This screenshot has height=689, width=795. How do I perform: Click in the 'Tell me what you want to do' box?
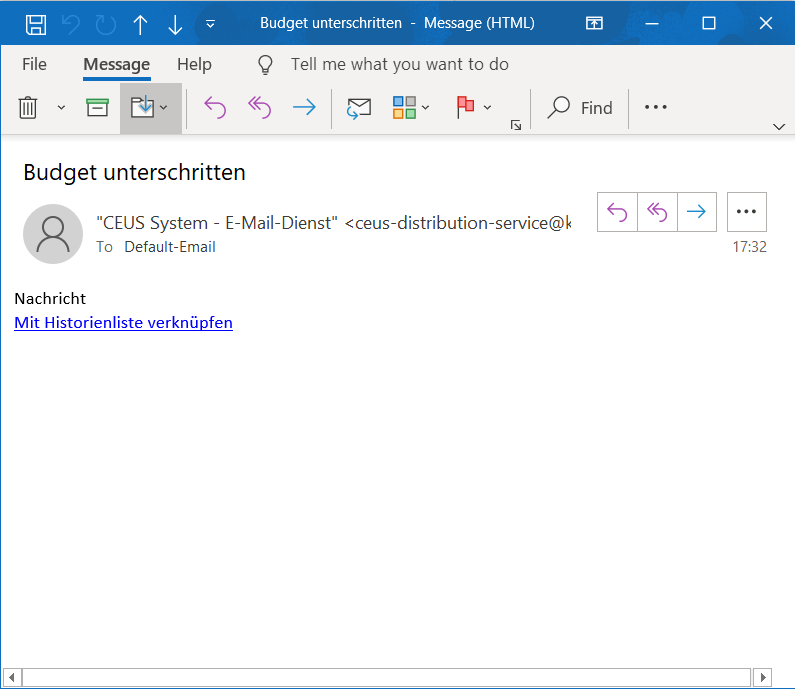click(399, 64)
